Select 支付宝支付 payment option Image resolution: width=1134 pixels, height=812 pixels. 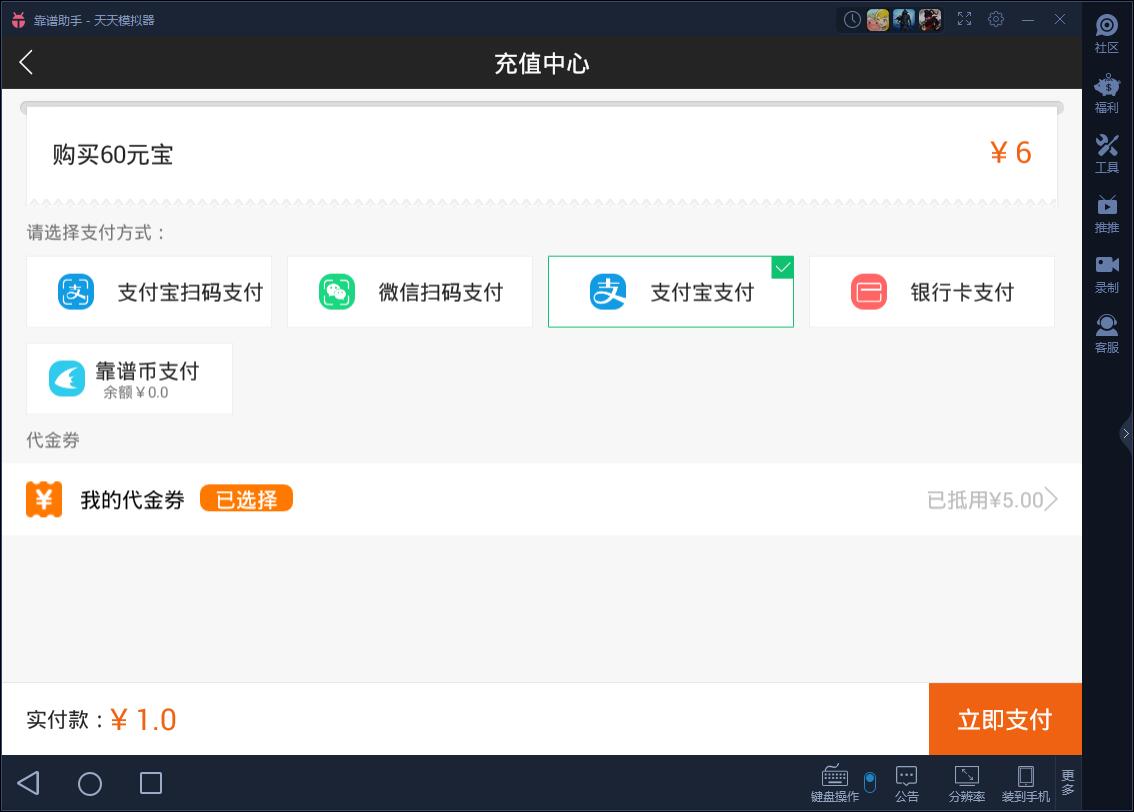tap(670, 291)
